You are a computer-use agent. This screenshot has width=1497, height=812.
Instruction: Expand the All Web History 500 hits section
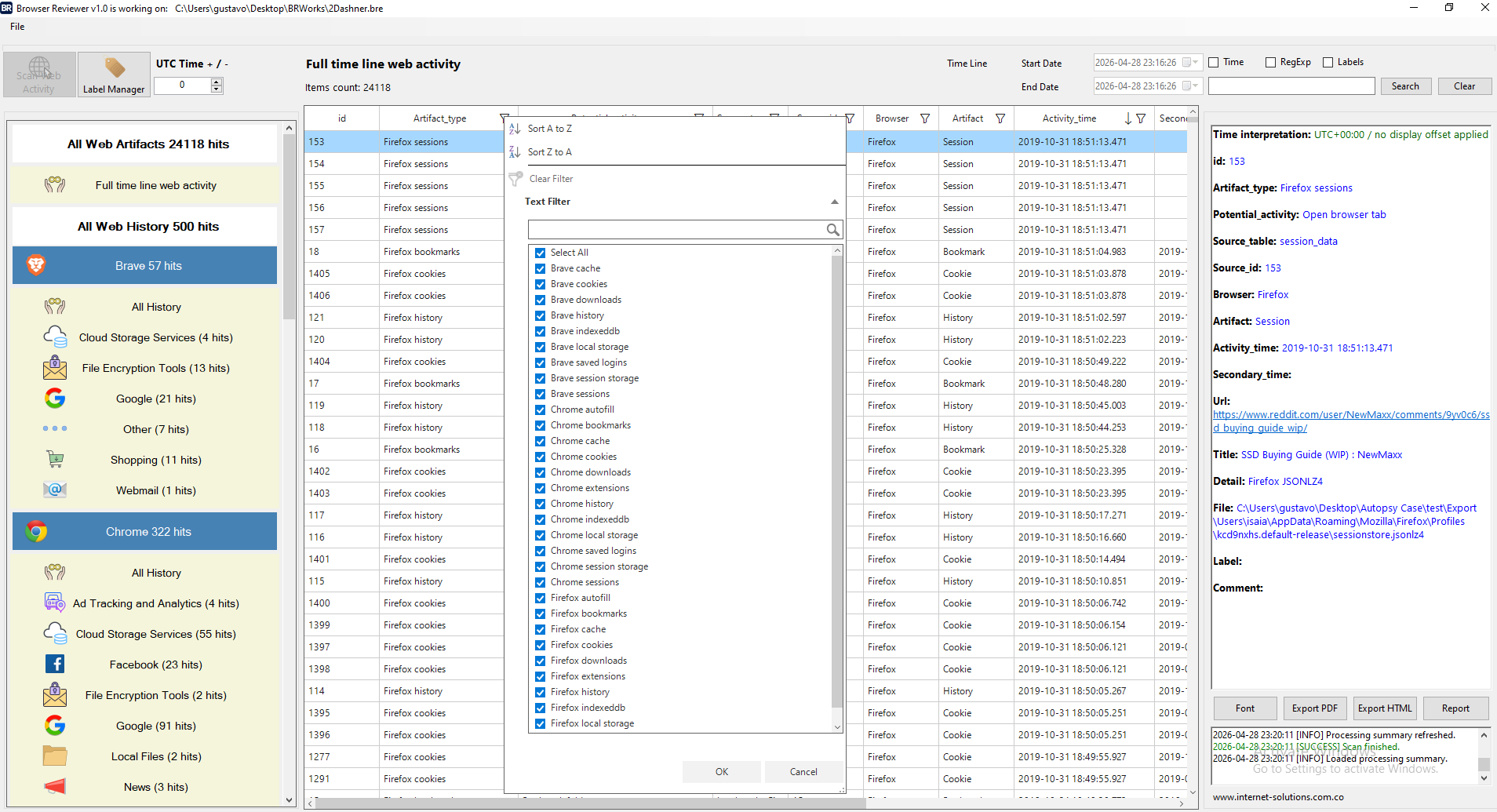click(144, 226)
